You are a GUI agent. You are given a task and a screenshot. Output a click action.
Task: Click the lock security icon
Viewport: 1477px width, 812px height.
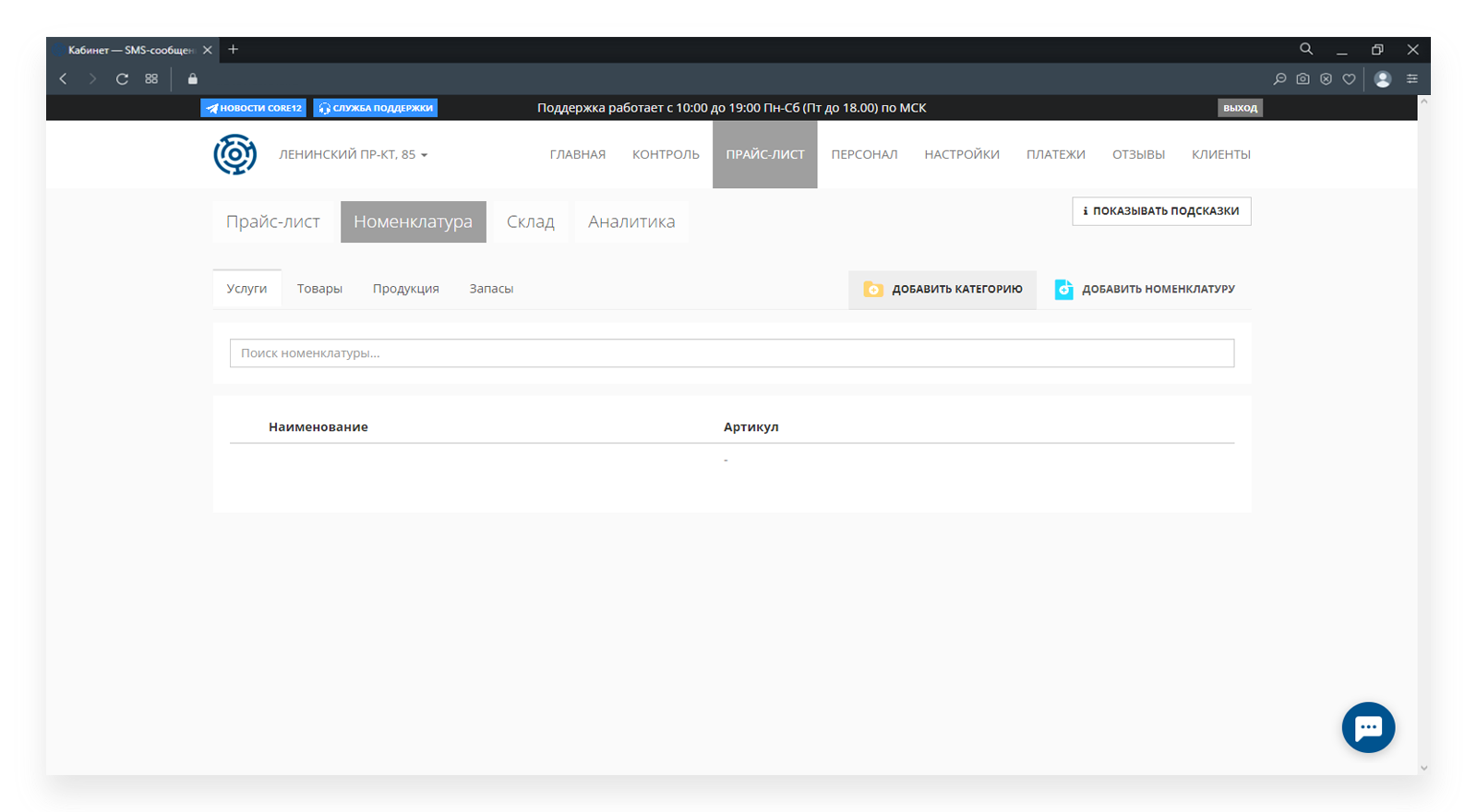click(192, 79)
